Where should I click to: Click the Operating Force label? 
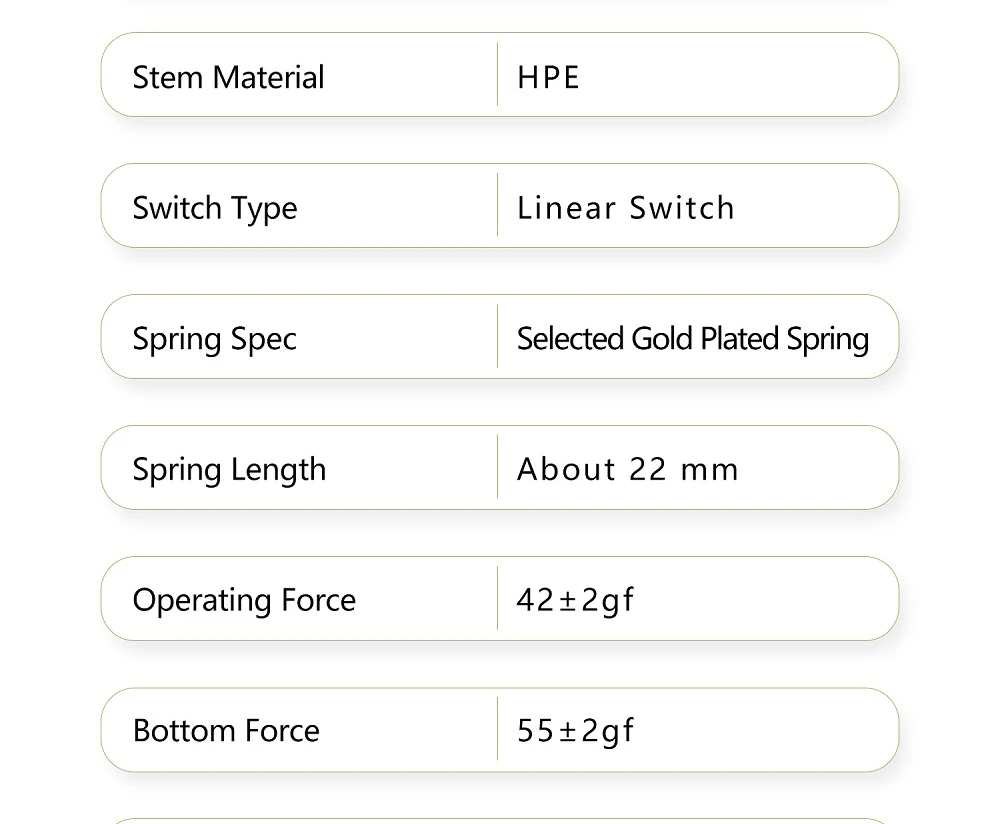click(x=244, y=600)
